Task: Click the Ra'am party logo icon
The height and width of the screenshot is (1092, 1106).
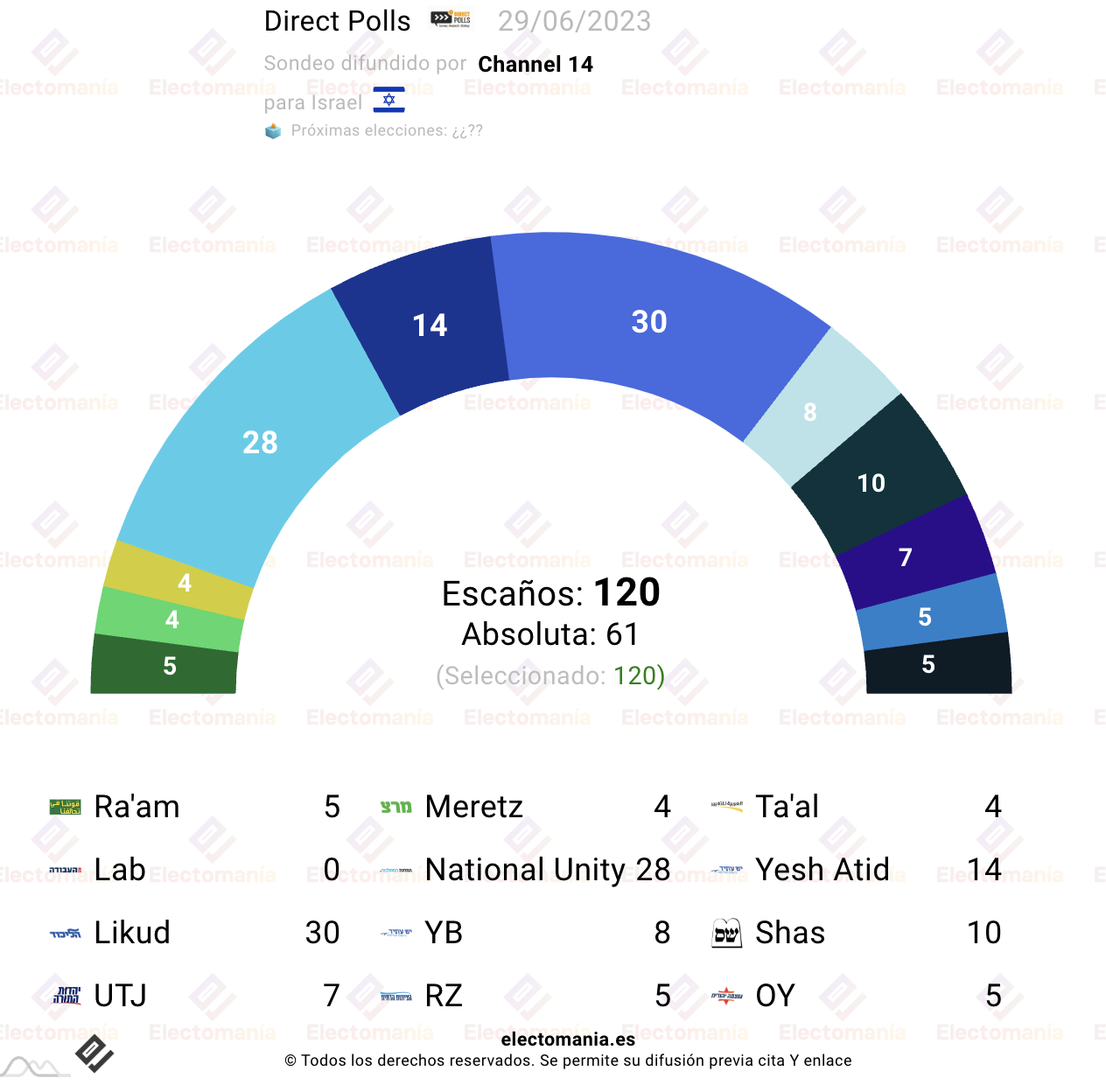Action: coord(66,807)
